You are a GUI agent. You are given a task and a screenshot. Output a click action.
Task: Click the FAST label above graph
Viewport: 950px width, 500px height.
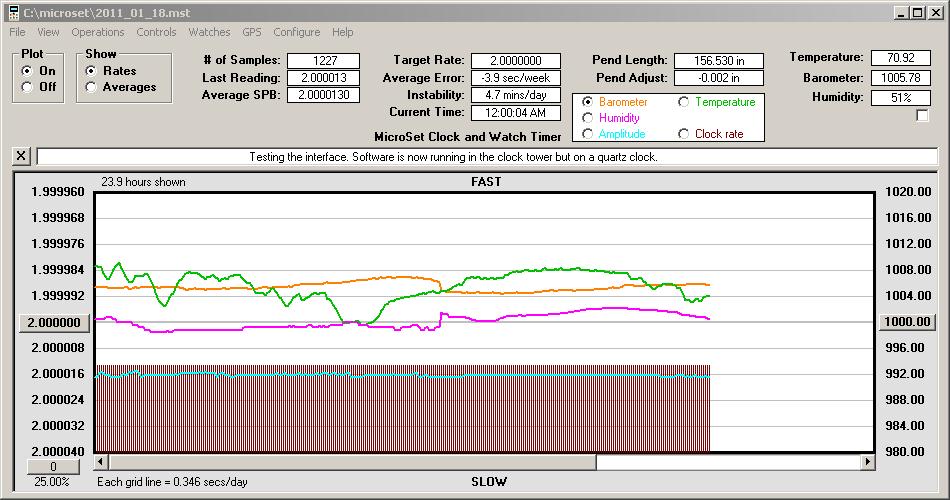tap(486, 182)
